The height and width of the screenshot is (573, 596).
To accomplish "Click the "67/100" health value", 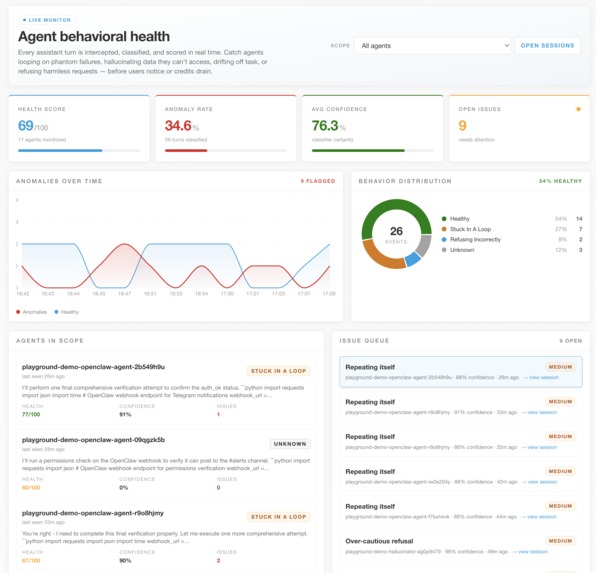I will tap(31, 560).
